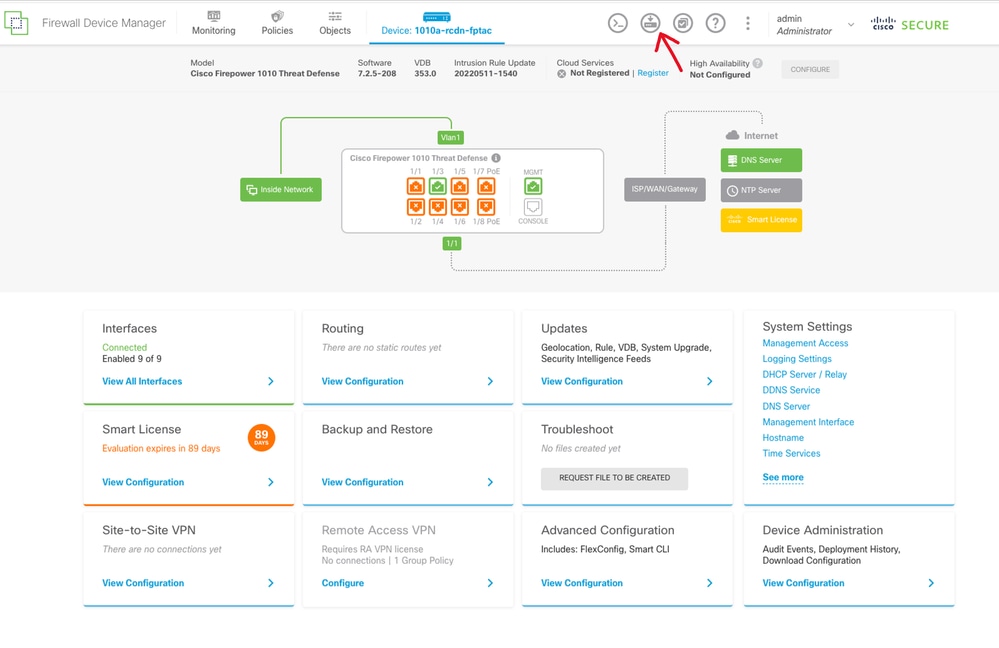The image size is (999, 648).
Task: Click Configure under Remote Access VPN
Action: click(x=343, y=583)
